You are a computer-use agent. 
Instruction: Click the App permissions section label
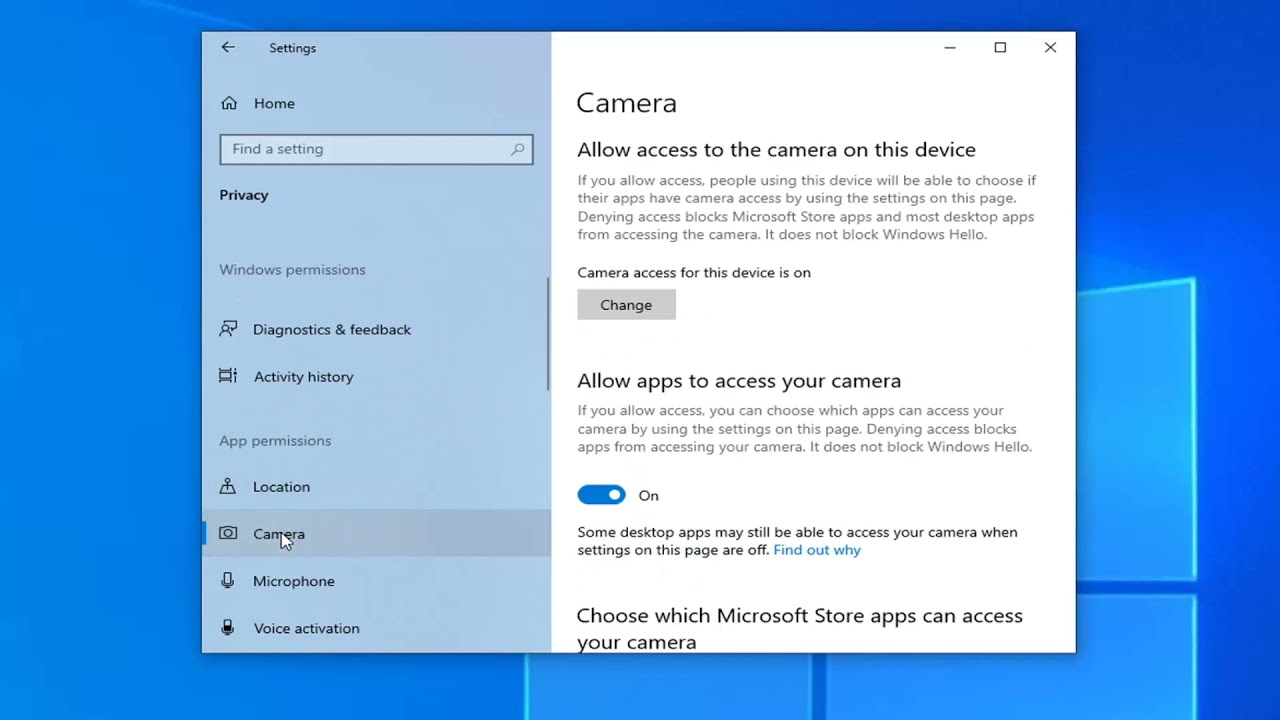click(275, 440)
